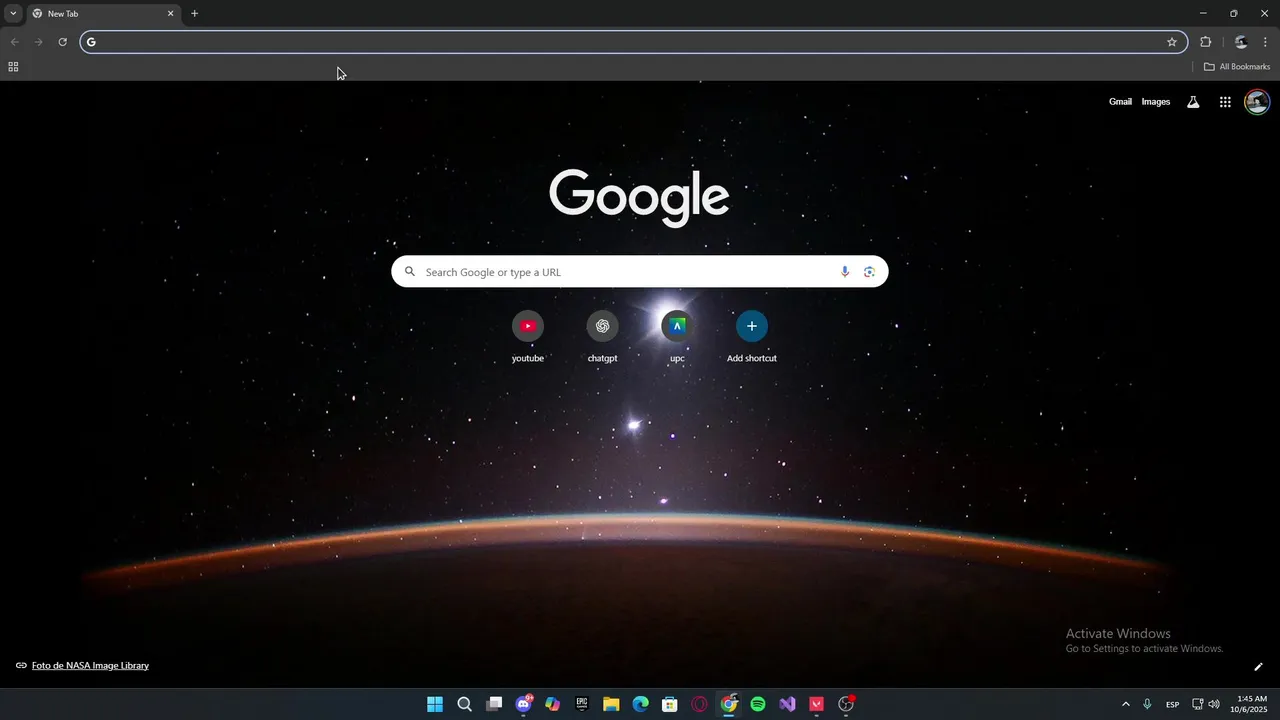The width and height of the screenshot is (1280, 720).
Task: Open the chatgpt shortcut tile
Action: coord(602,326)
